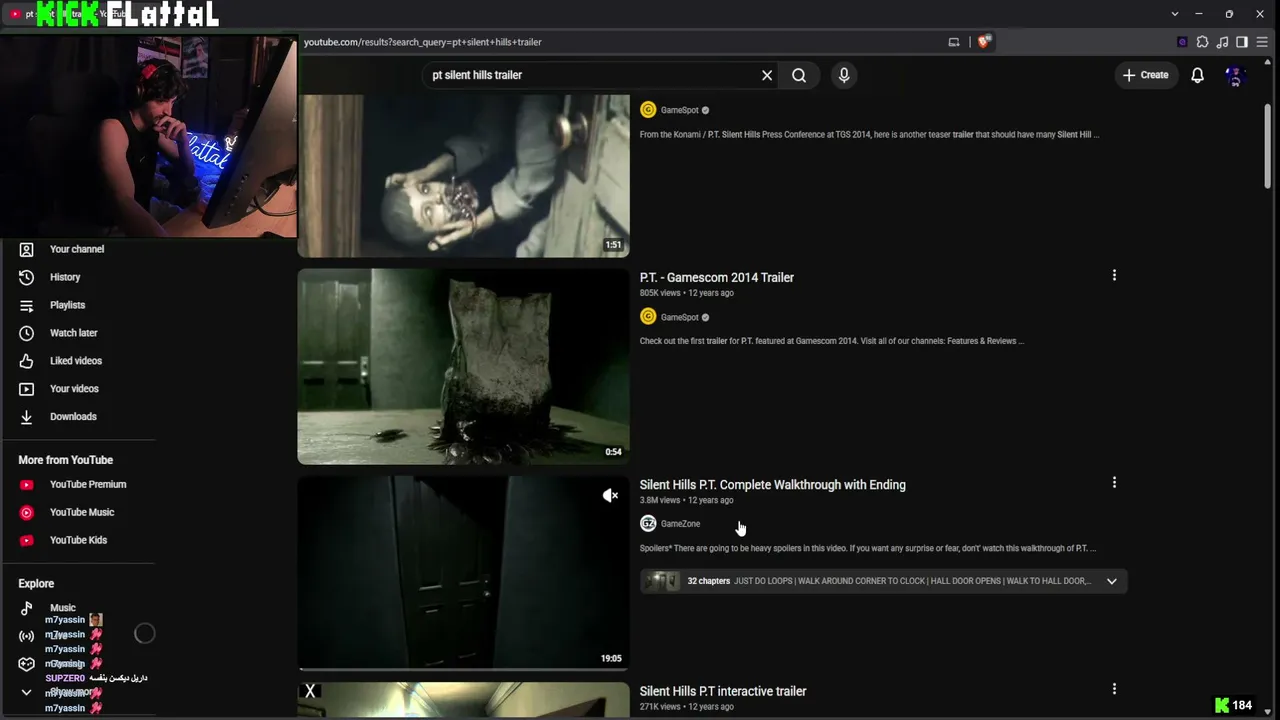Open the YouTube notifications bell
1280x720 pixels.
[x=1197, y=75]
